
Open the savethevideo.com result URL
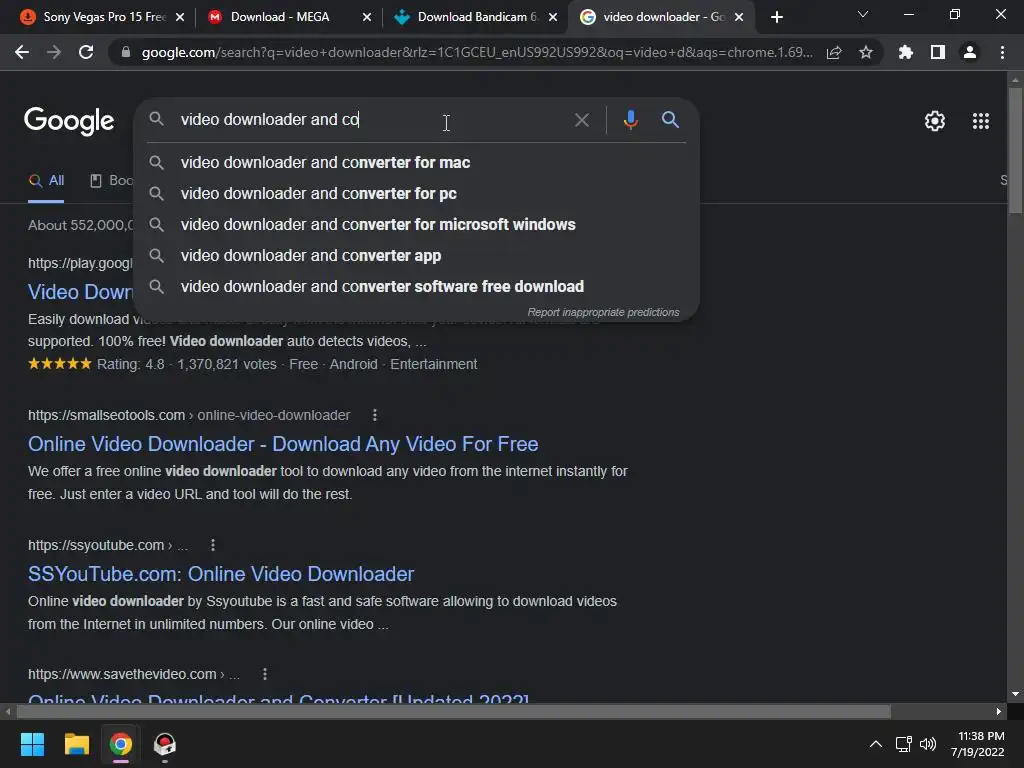point(133,674)
